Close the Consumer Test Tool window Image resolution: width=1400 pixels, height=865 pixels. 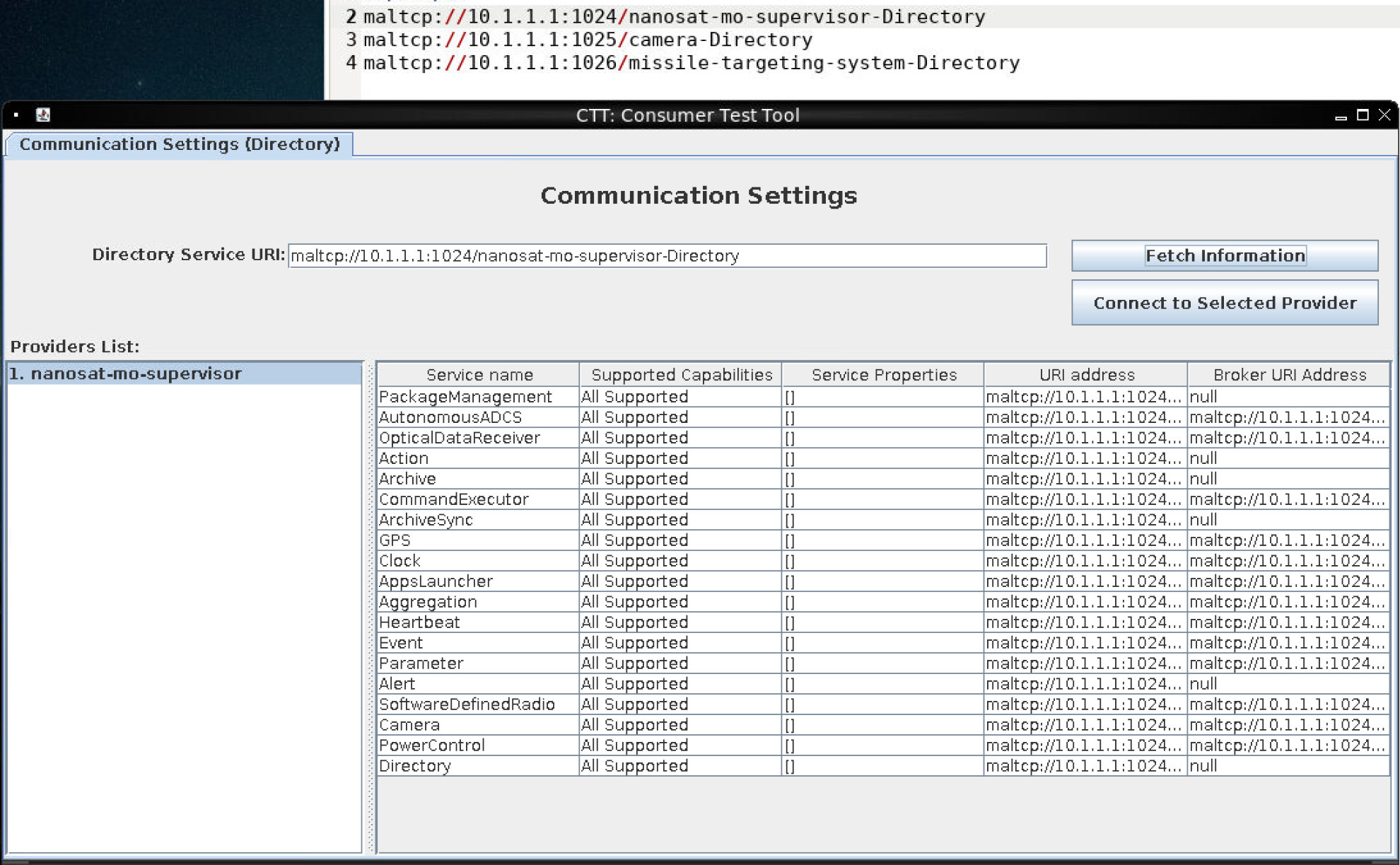1384,115
